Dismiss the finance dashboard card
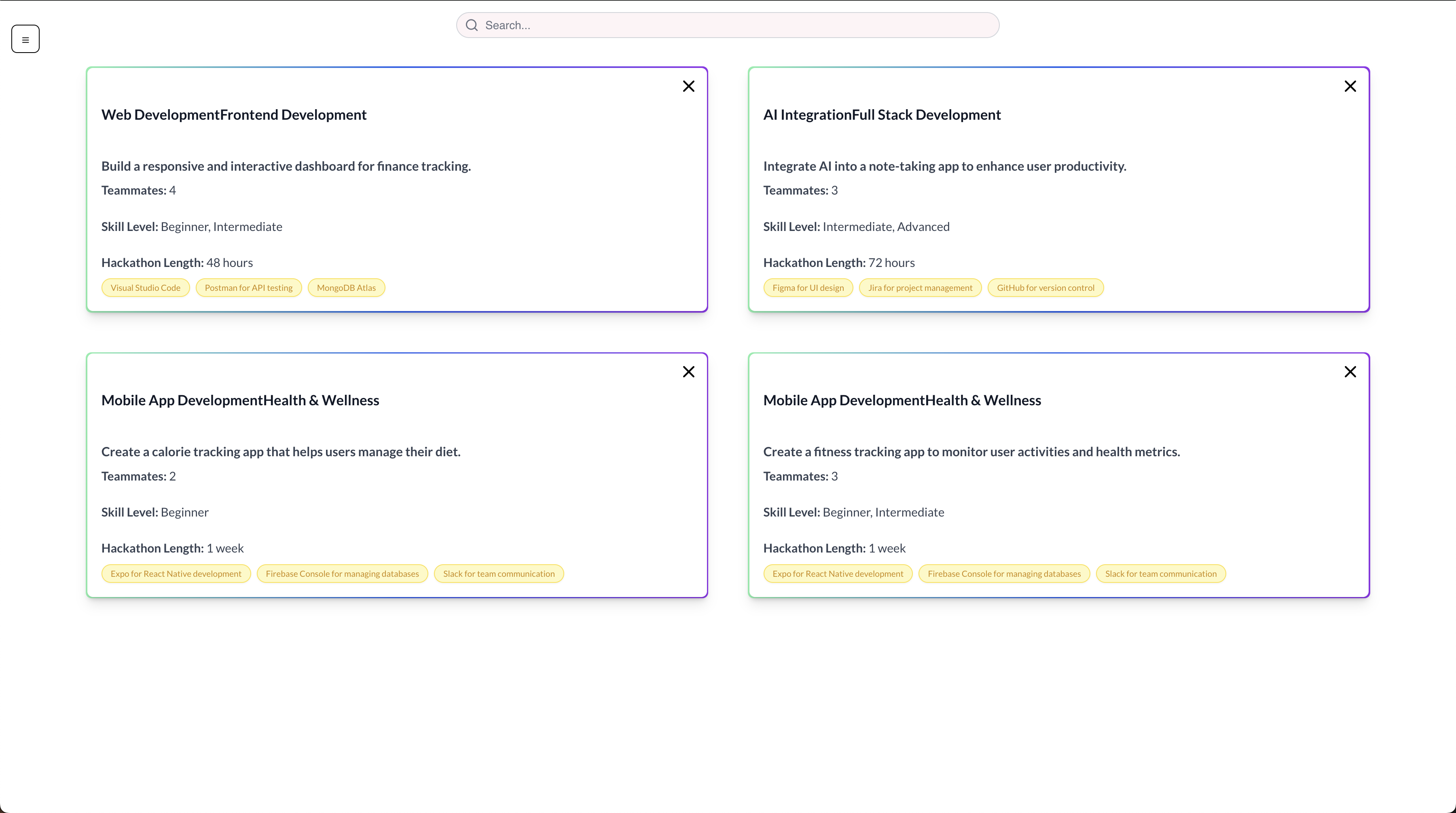The image size is (1456, 813). (x=688, y=86)
